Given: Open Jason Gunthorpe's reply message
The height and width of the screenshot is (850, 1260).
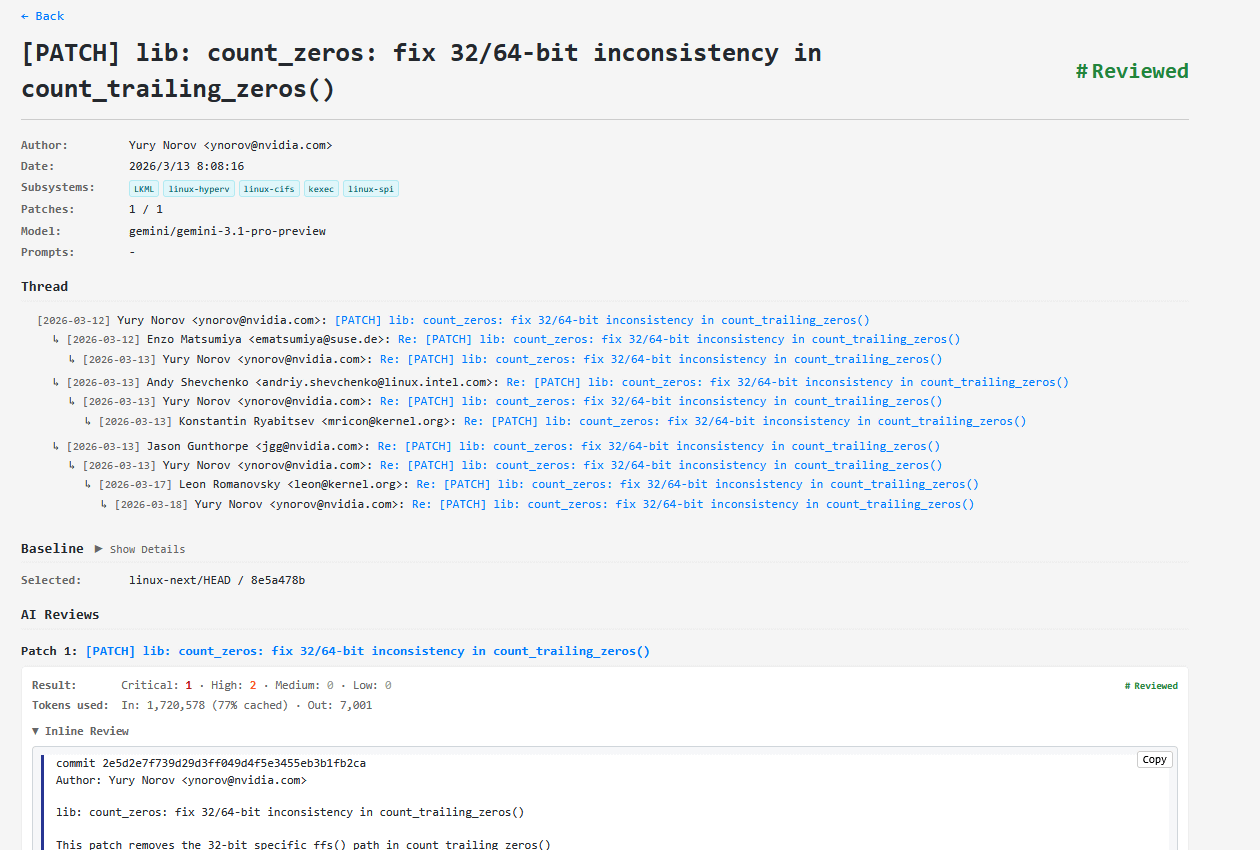Looking at the screenshot, I should [x=658, y=447].
